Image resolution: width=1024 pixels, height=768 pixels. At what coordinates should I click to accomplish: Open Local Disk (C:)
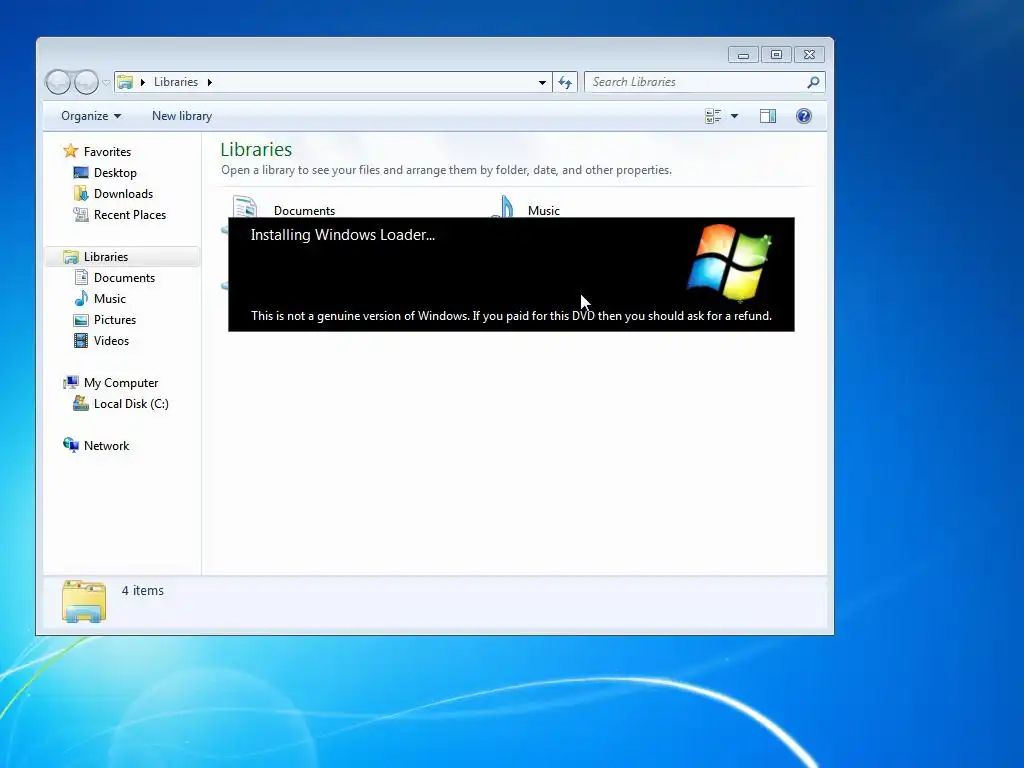[x=131, y=404]
